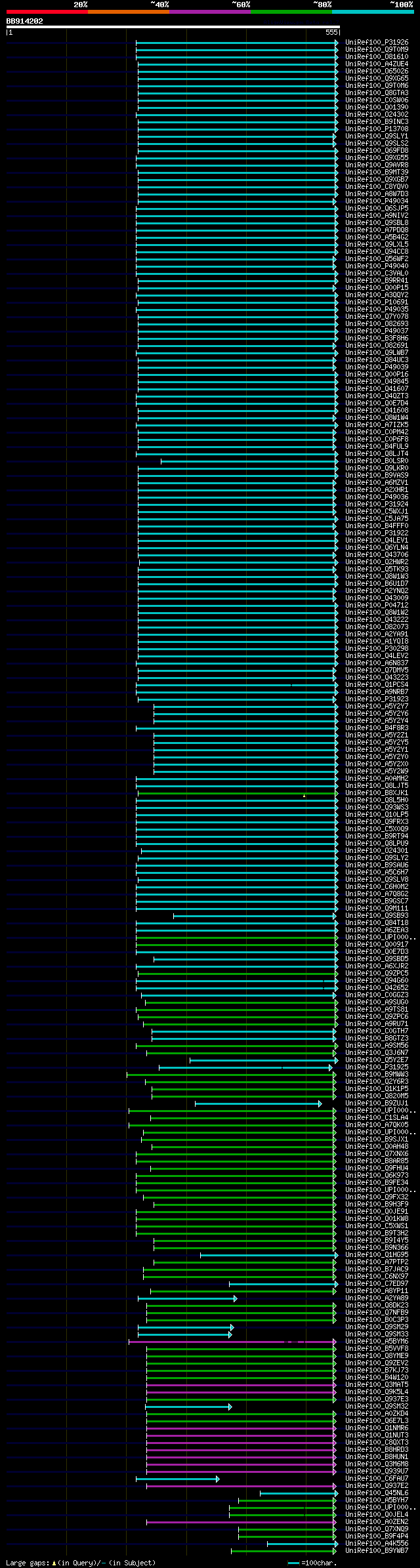Viewport: 420px width, 1568px height.
Task: Select the UniRef100_Q69FD8 label
Action: tap(377, 151)
